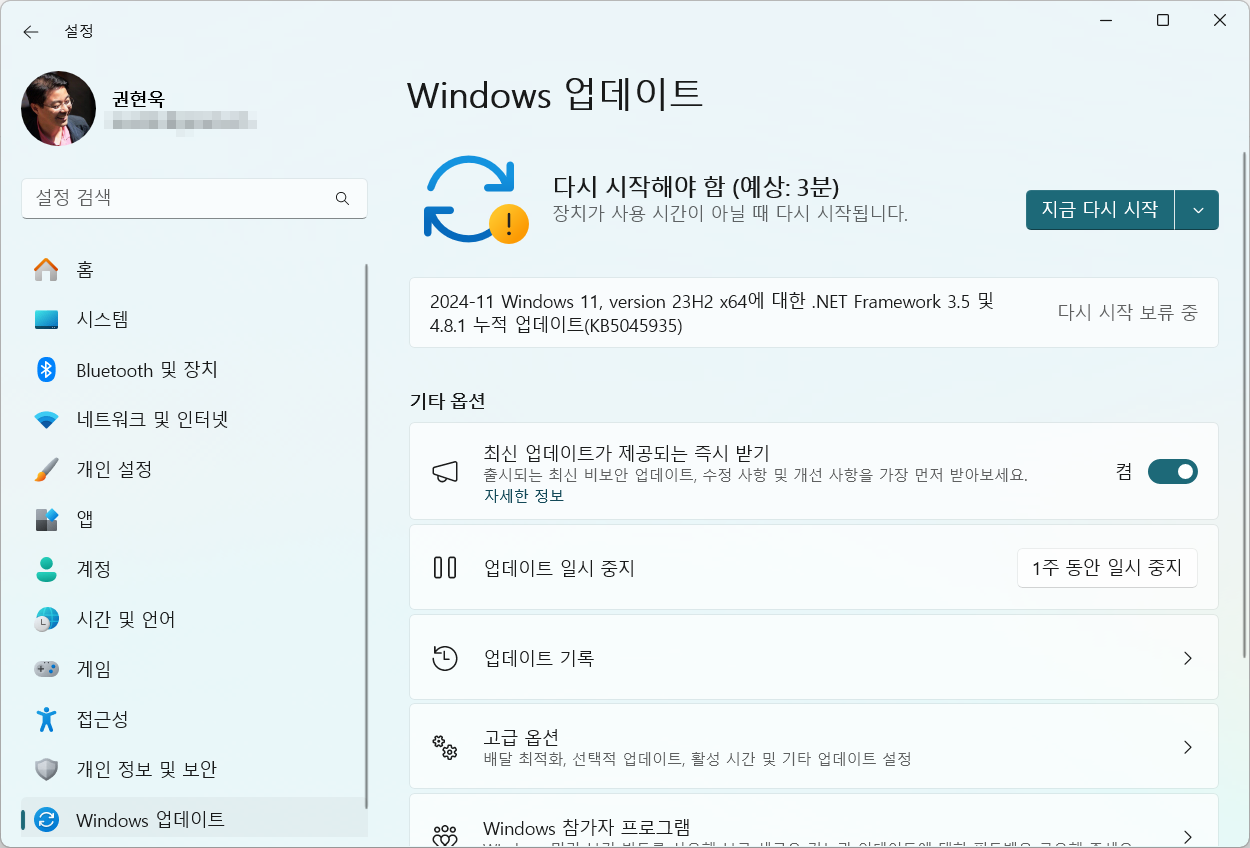Expand the 고급 옵션 chevron

[1188, 747]
